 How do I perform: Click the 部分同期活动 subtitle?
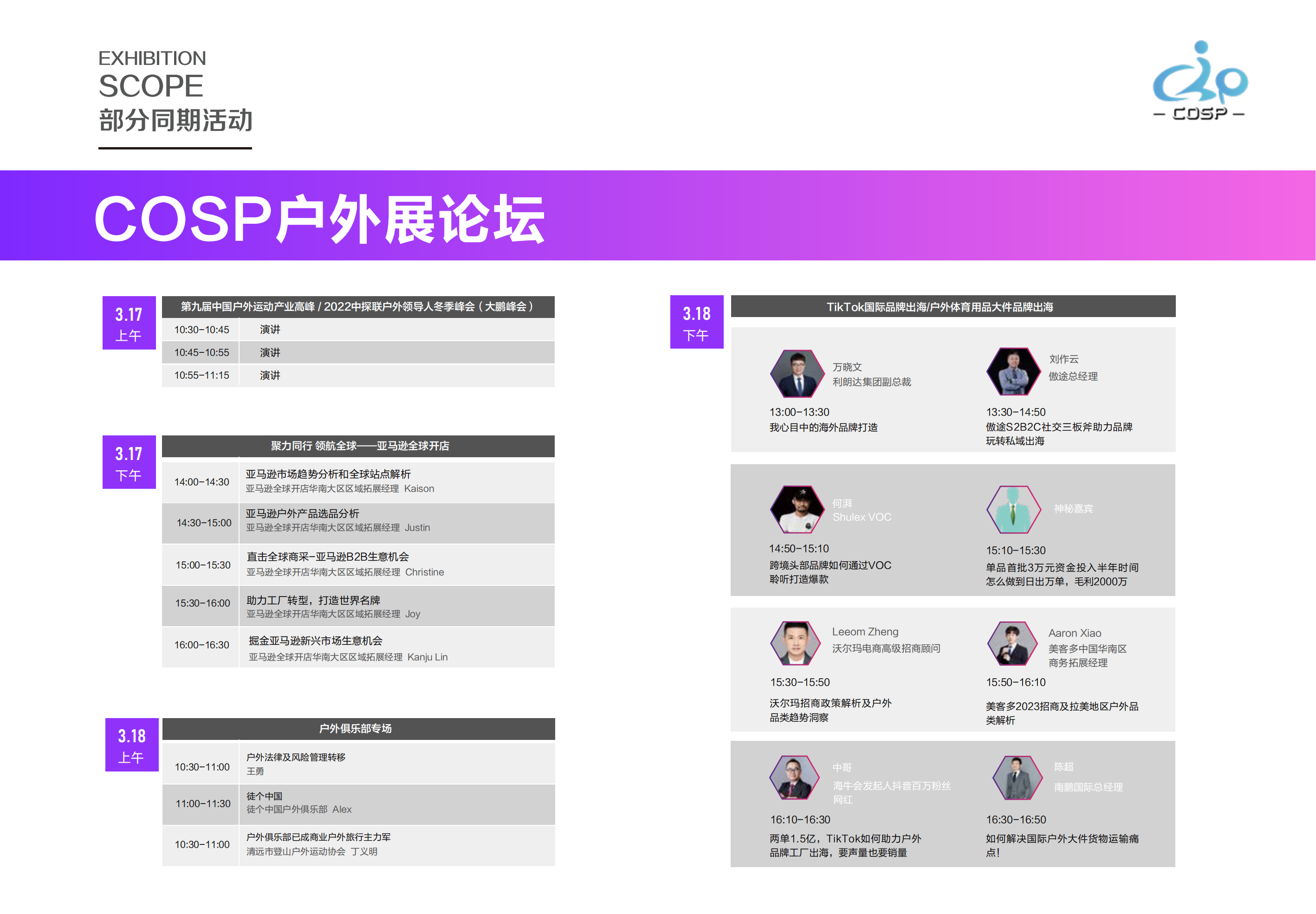(175, 120)
